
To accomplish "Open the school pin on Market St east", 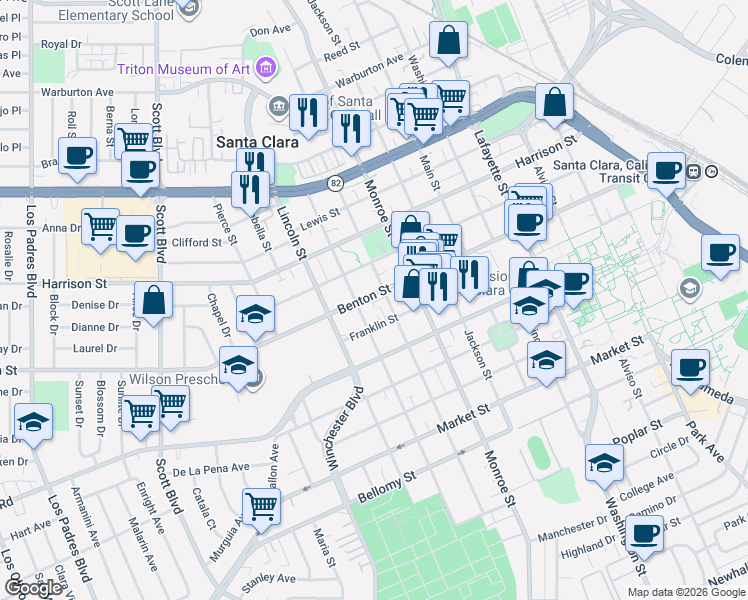I will pos(546,362).
